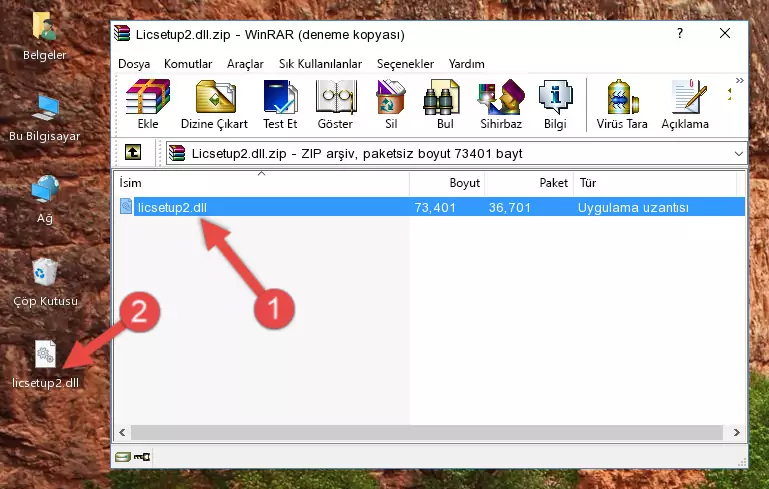Click the WinRAR help question mark
This screenshot has height=489, width=769.
[x=680, y=33]
